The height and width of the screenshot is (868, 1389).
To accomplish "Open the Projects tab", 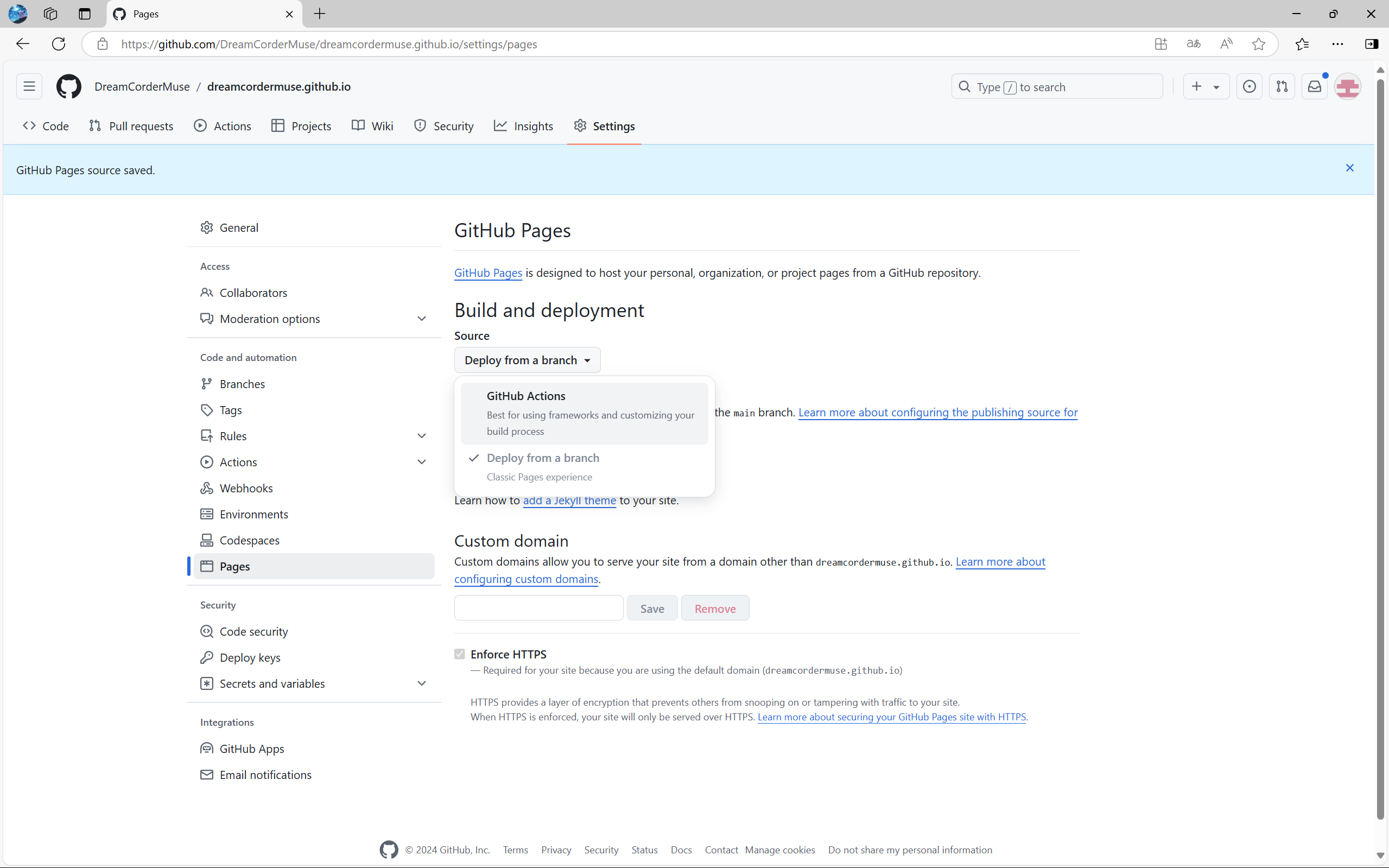I will pos(301,126).
